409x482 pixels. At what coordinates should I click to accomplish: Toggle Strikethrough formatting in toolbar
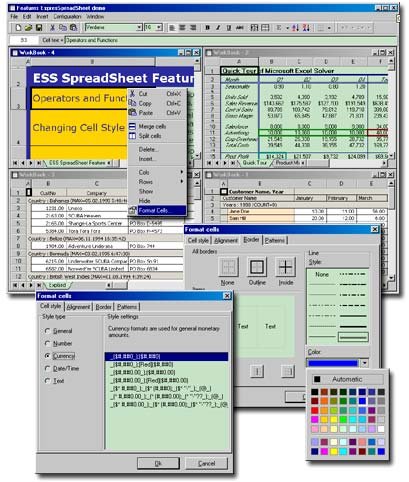coord(240,28)
